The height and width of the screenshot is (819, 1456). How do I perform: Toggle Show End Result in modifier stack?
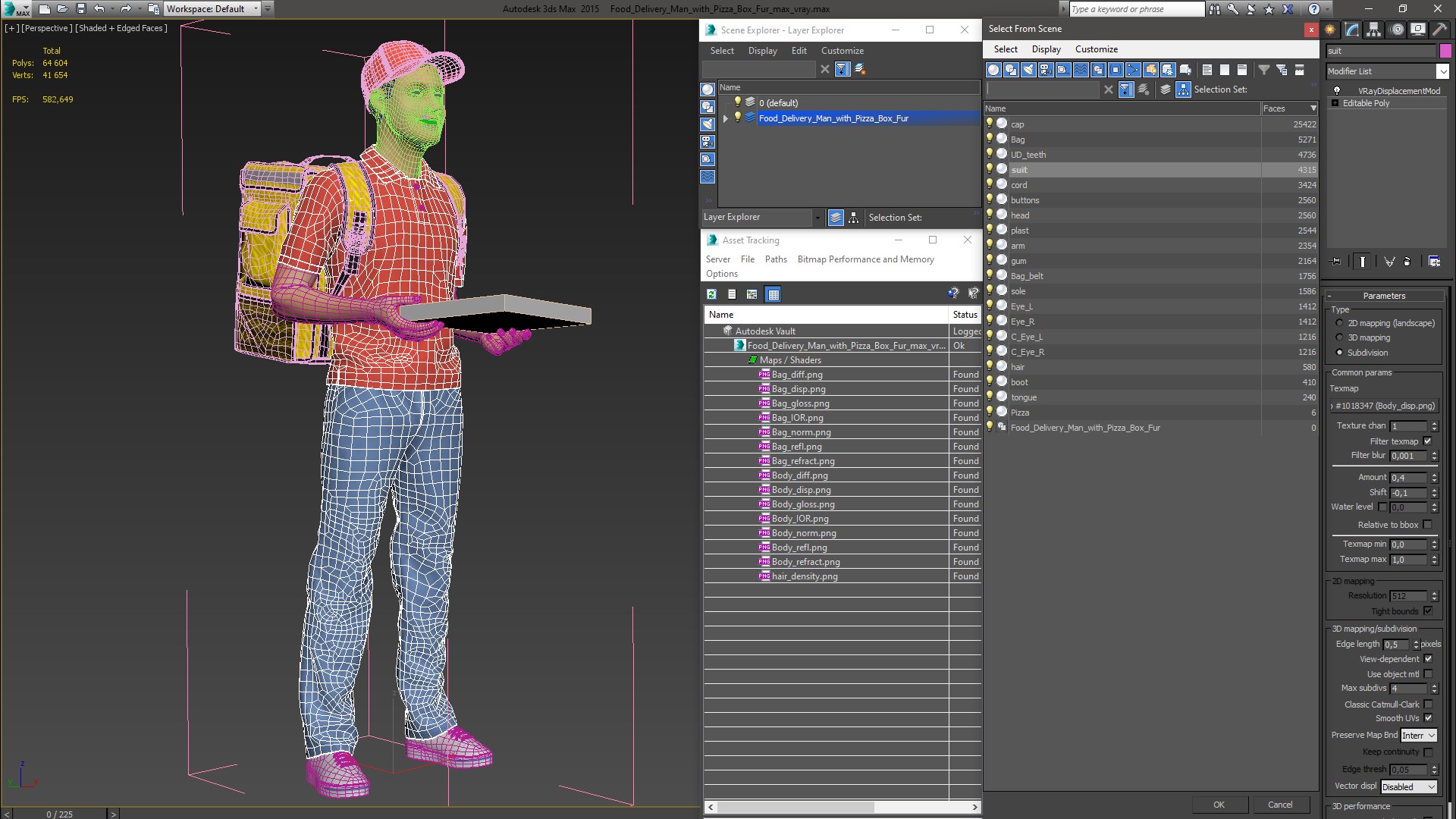click(1363, 262)
